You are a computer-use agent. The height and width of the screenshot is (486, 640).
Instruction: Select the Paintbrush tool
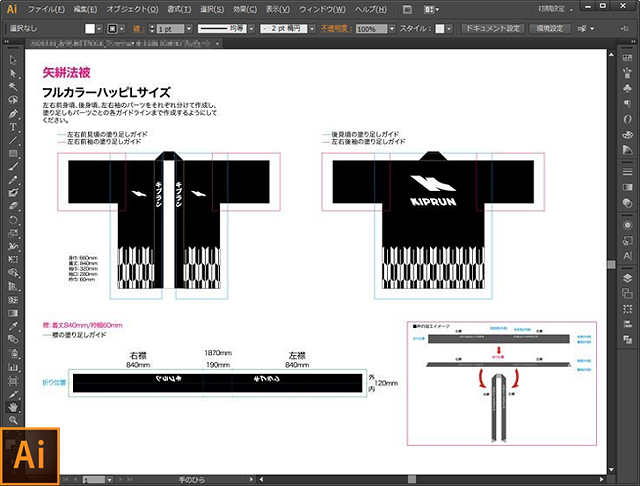point(13,166)
